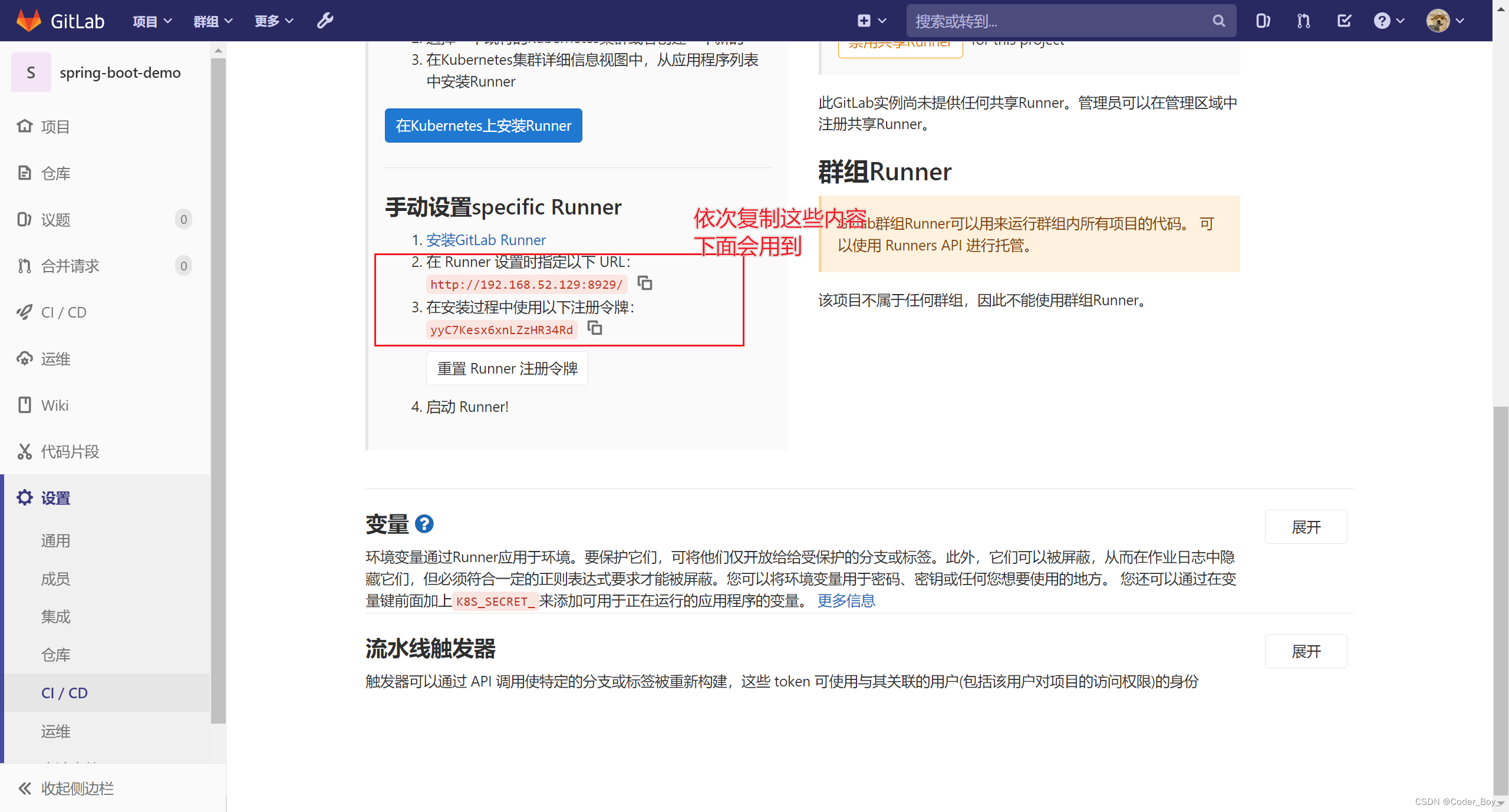The height and width of the screenshot is (812, 1509).
Task: Open the admin area wrench icon
Action: pos(325,21)
